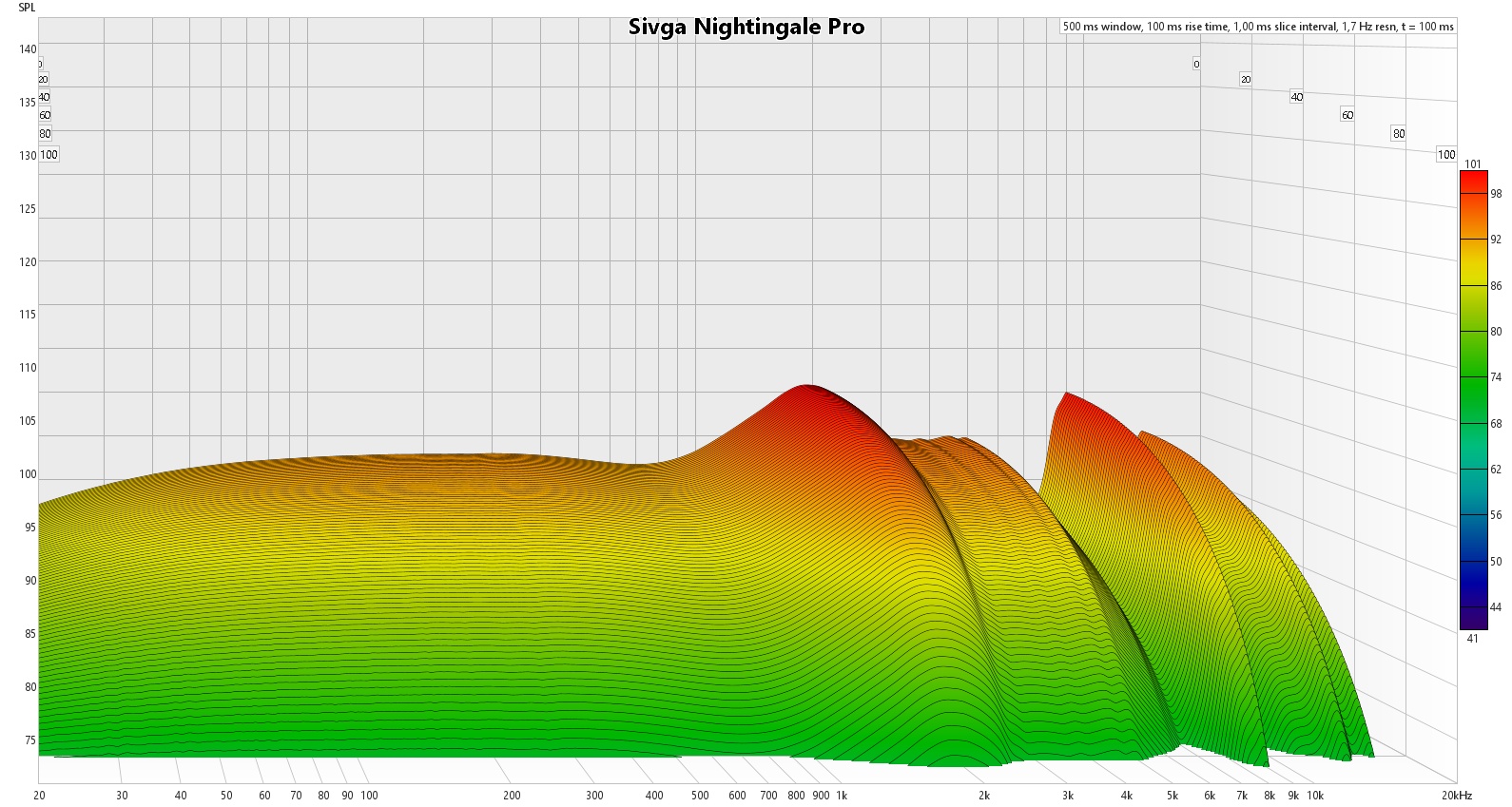Click the 6k frequency label
Image resolution: width=1512 pixels, height=807 pixels.
(x=1210, y=796)
